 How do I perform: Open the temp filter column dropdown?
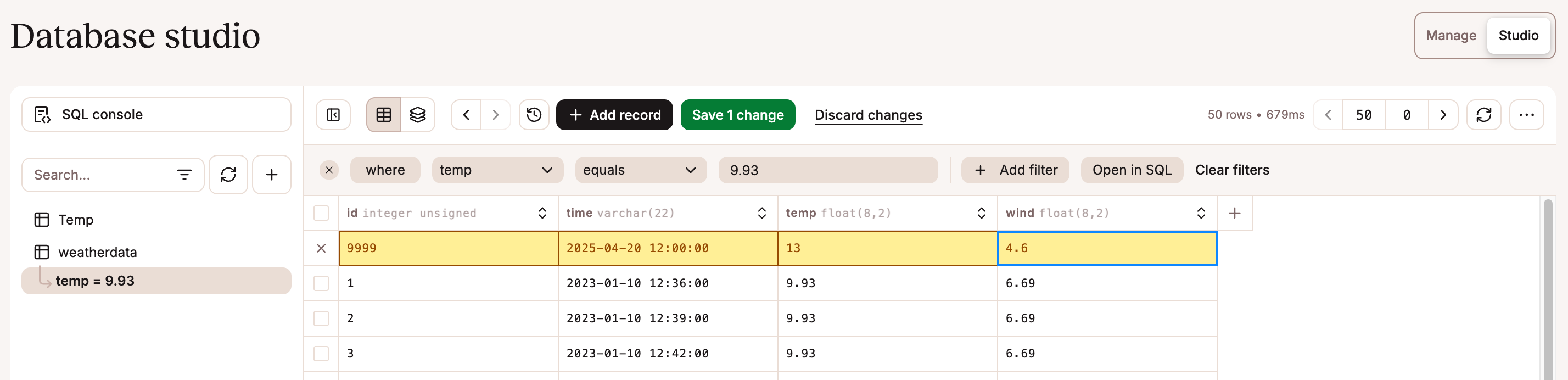coord(497,170)
